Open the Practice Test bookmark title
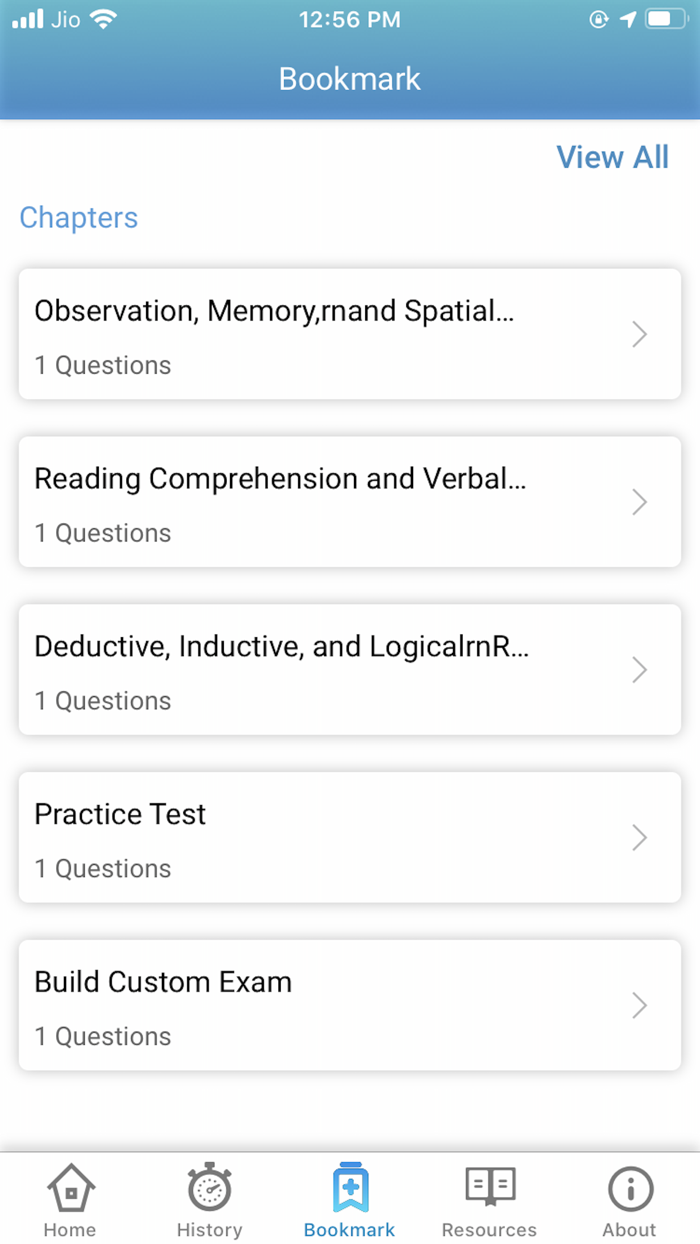The width and height of the screenshot is (700, 1244). point(120,814)
